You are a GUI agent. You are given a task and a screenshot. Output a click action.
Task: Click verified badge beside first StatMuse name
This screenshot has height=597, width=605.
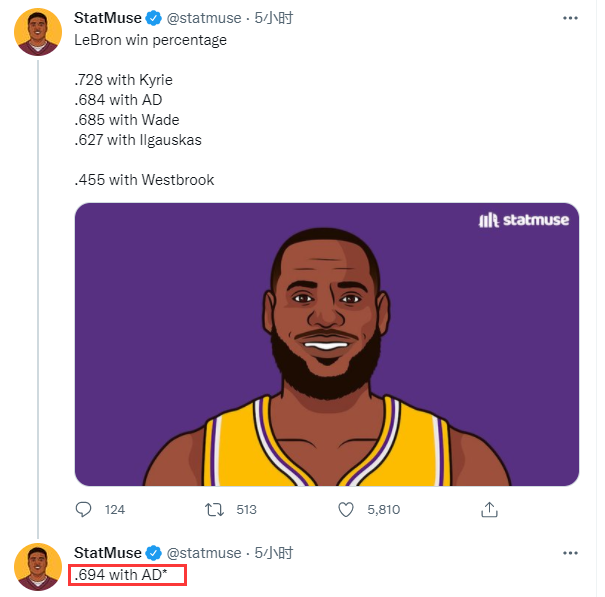tap(154, 19)
